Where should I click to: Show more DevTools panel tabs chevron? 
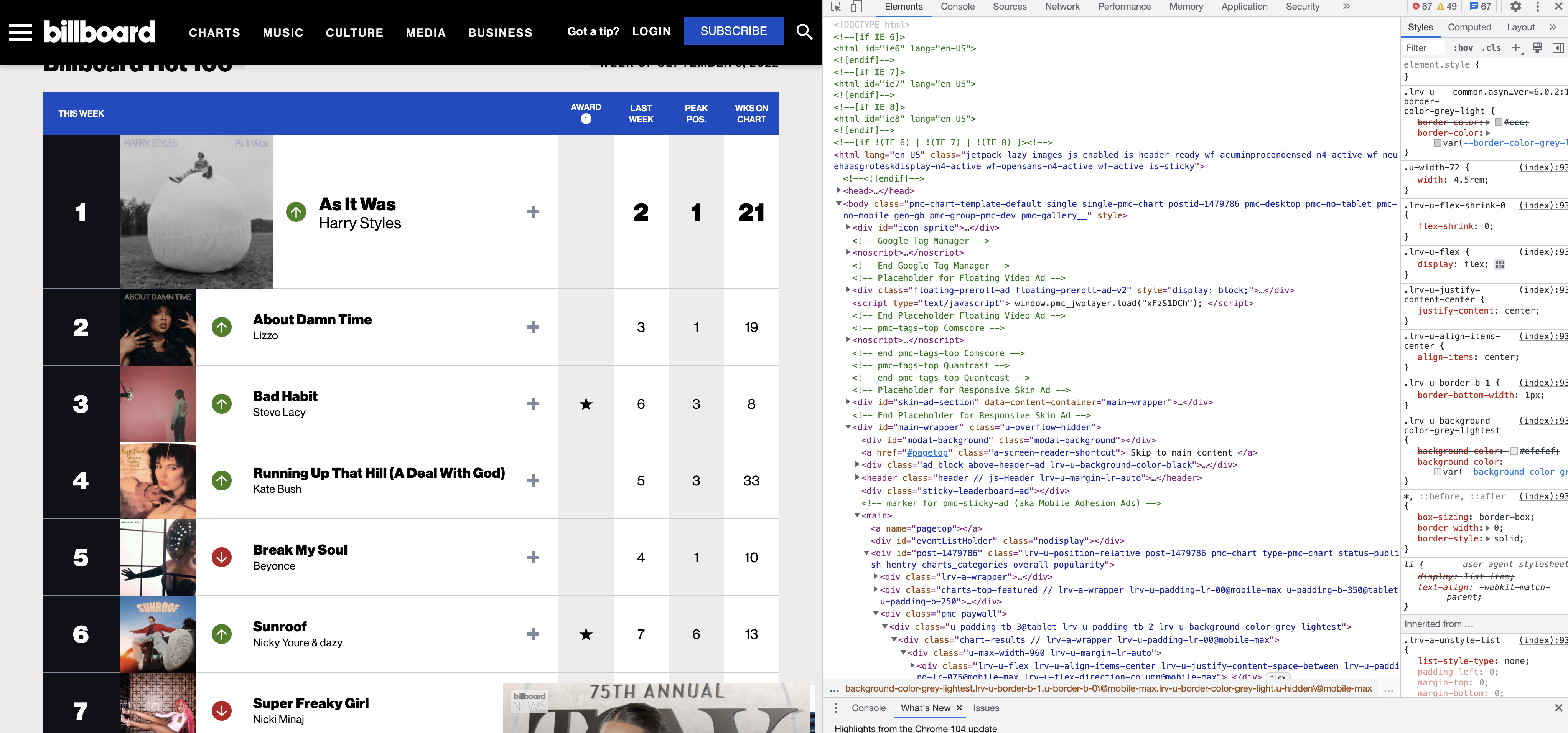(x=1346, y=7)
